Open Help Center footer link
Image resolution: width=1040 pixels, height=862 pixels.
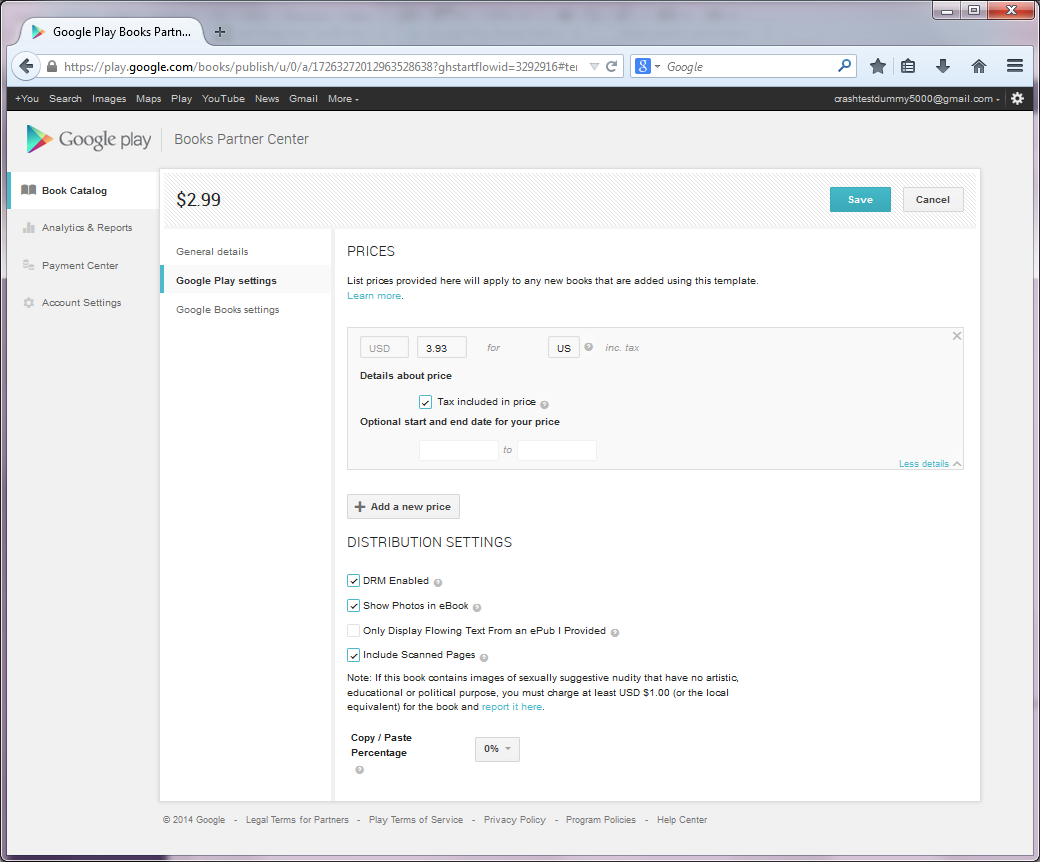(682, 820)
